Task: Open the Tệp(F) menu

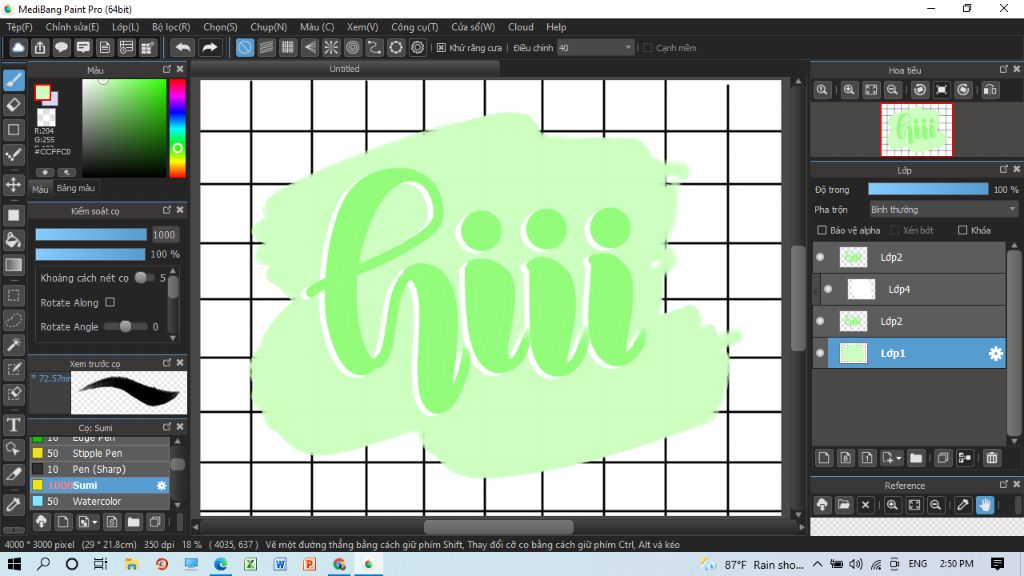Action: pyautogui.click(x=20, y=27)
